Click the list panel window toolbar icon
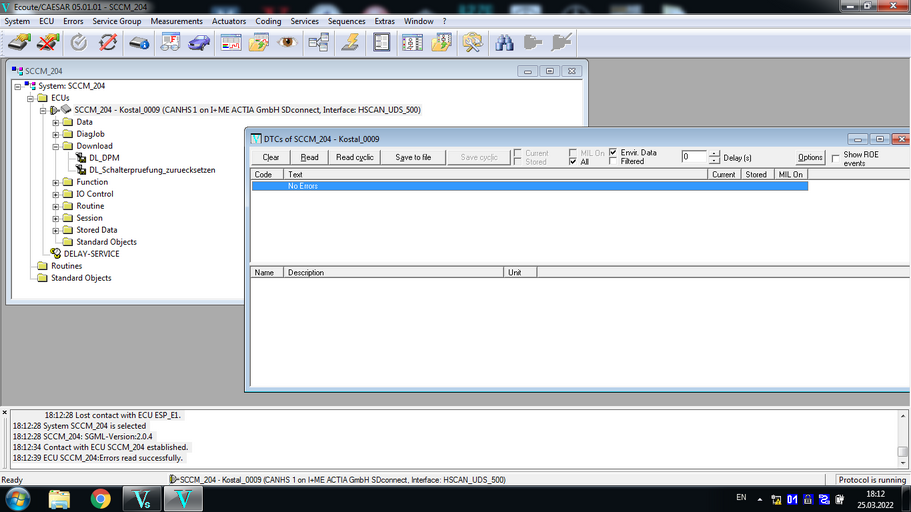The image size is (911, 512). pos(382,42)
